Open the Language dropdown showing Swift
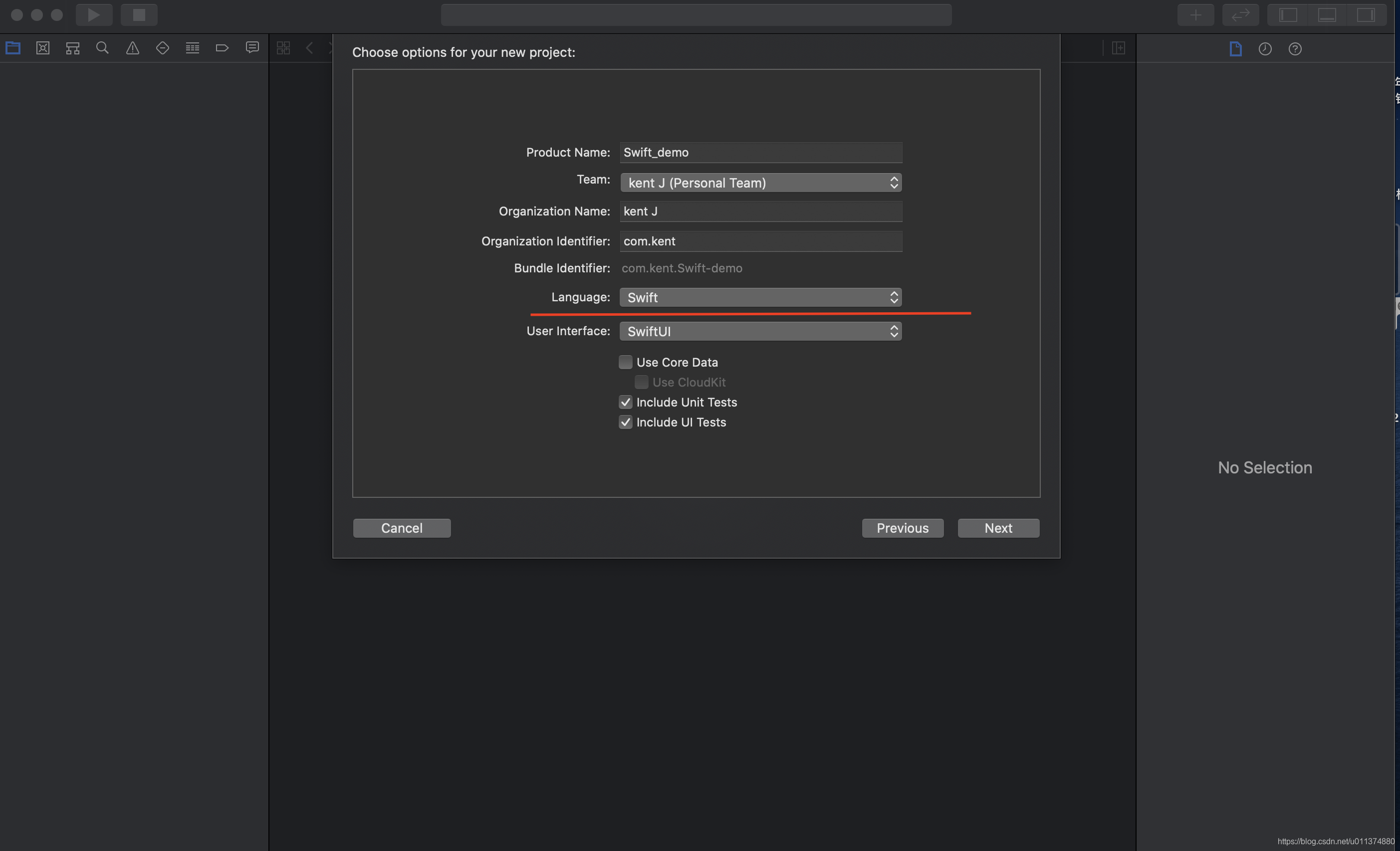The image size is (1400, 851). [760, 298]
